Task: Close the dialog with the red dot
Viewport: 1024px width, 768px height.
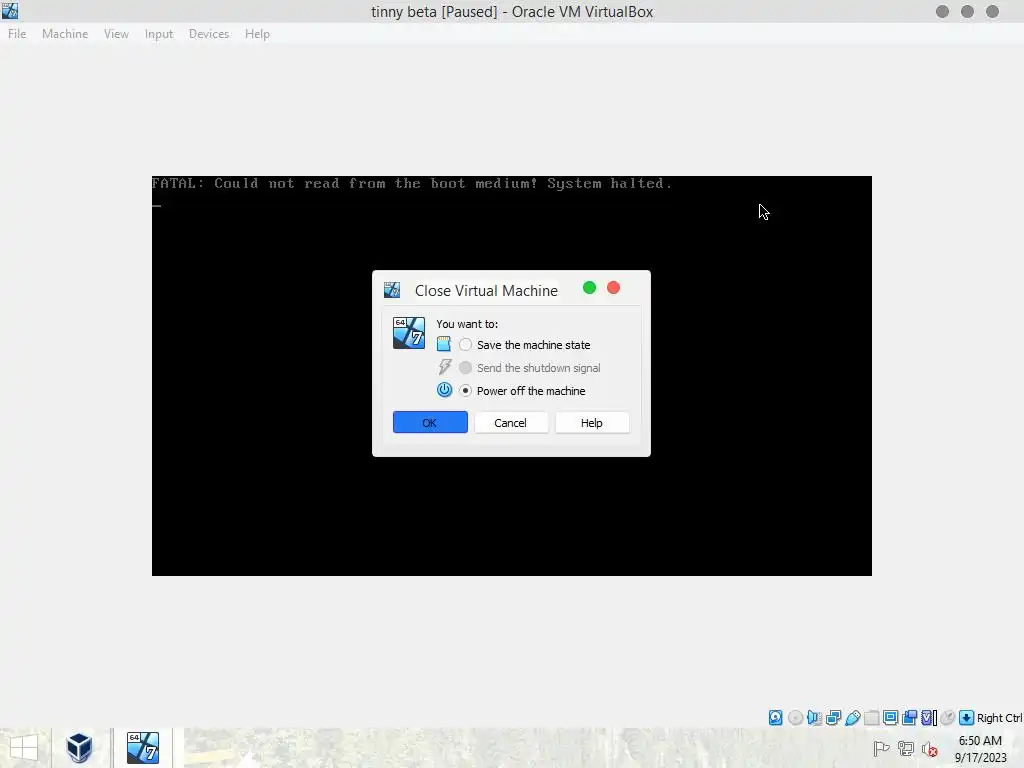Action: click(x=613, y=288)
